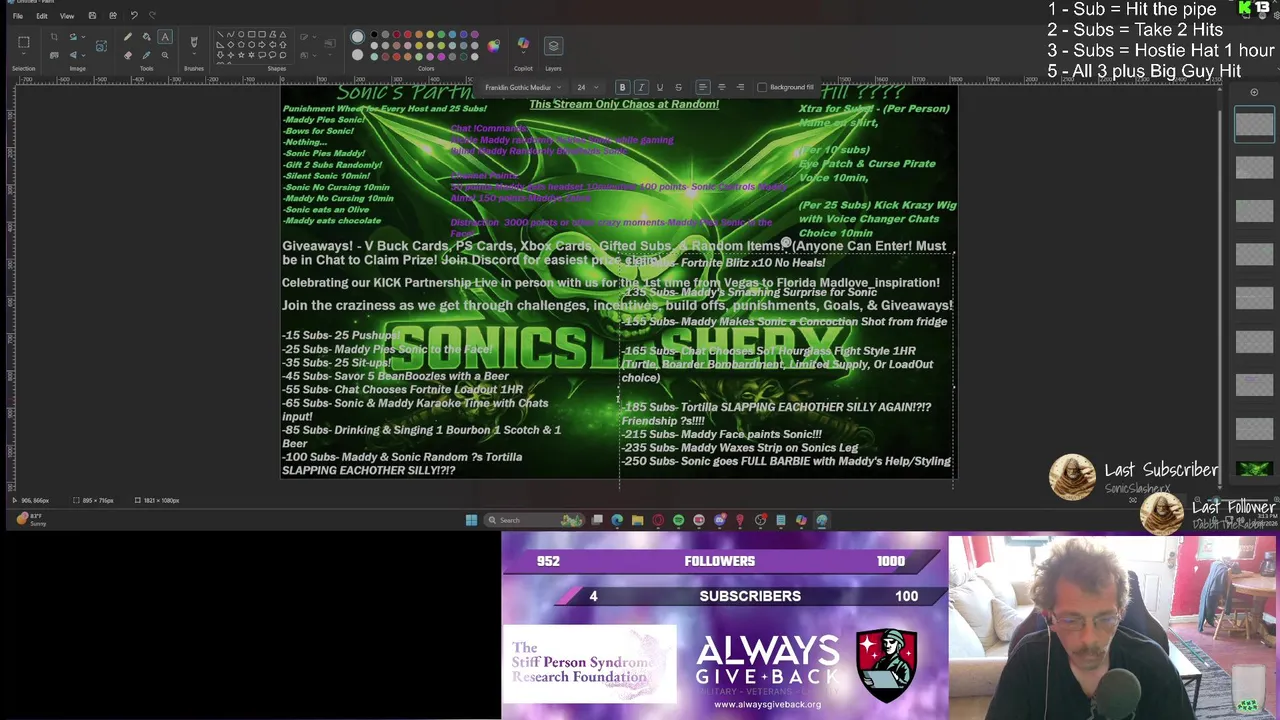Toggle the Layers panel
This screenshot has height=720, width=1280.
[553, 46]
